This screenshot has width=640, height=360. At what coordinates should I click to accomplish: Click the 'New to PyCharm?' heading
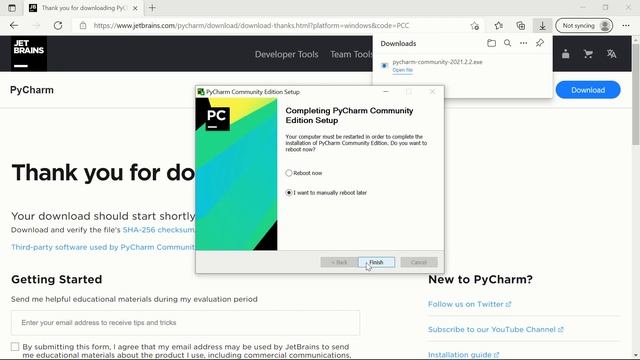[x=480, y=279]
